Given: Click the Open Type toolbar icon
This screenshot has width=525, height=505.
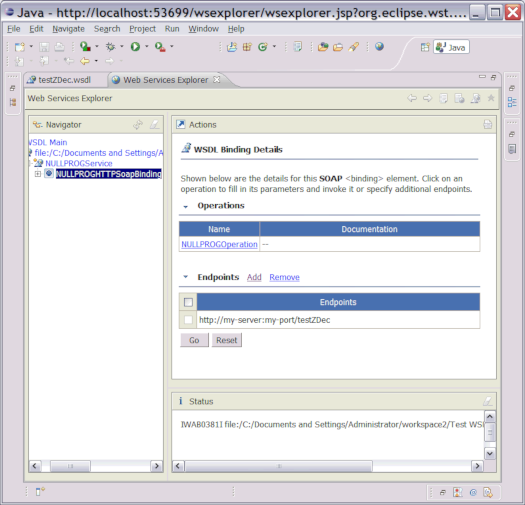Looking at the screenshot, I should pyautogui.click(x=323, y=47).
